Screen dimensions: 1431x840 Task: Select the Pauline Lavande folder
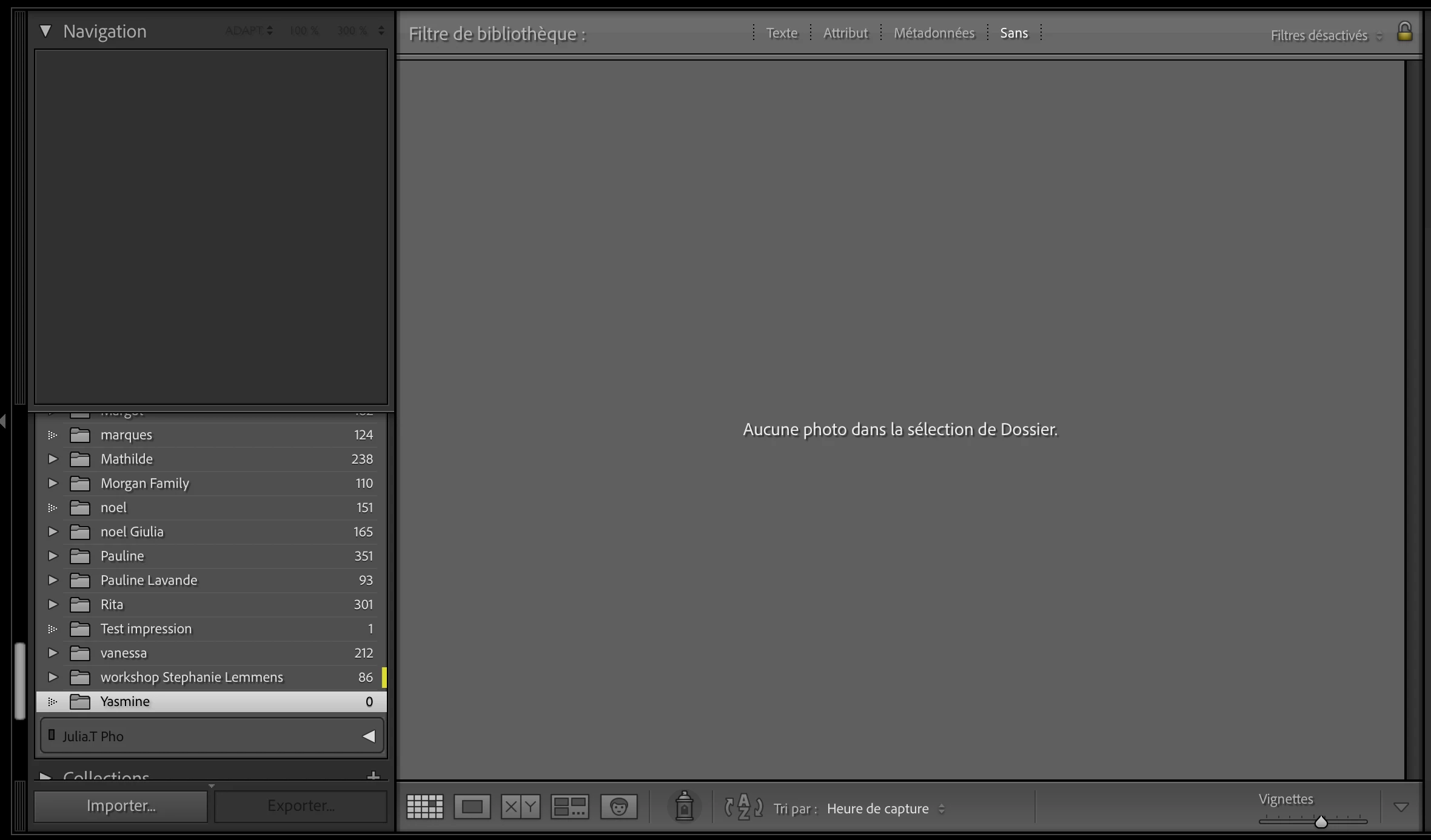point(149,580)
